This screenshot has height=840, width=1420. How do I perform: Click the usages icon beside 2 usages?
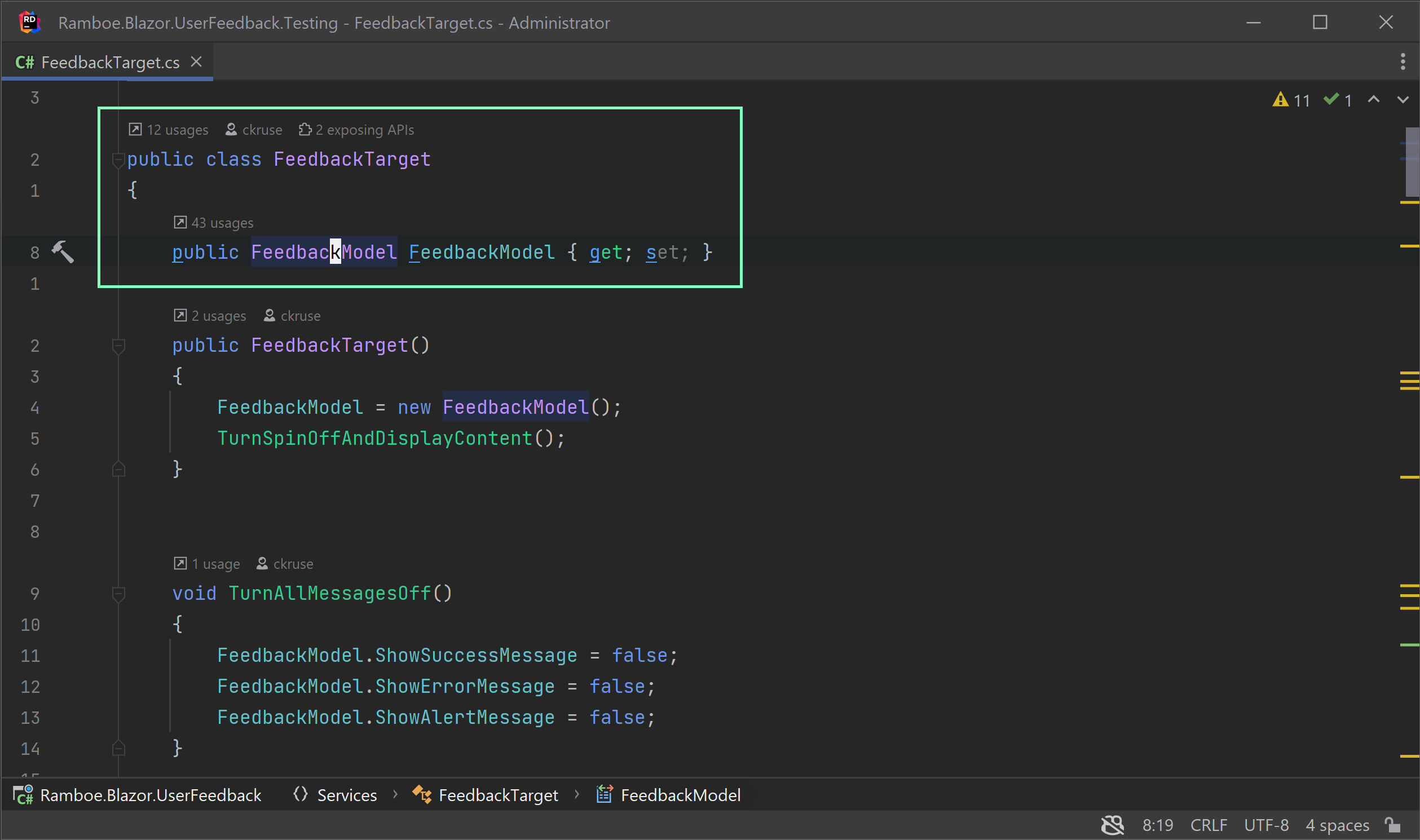coord(180,315)
